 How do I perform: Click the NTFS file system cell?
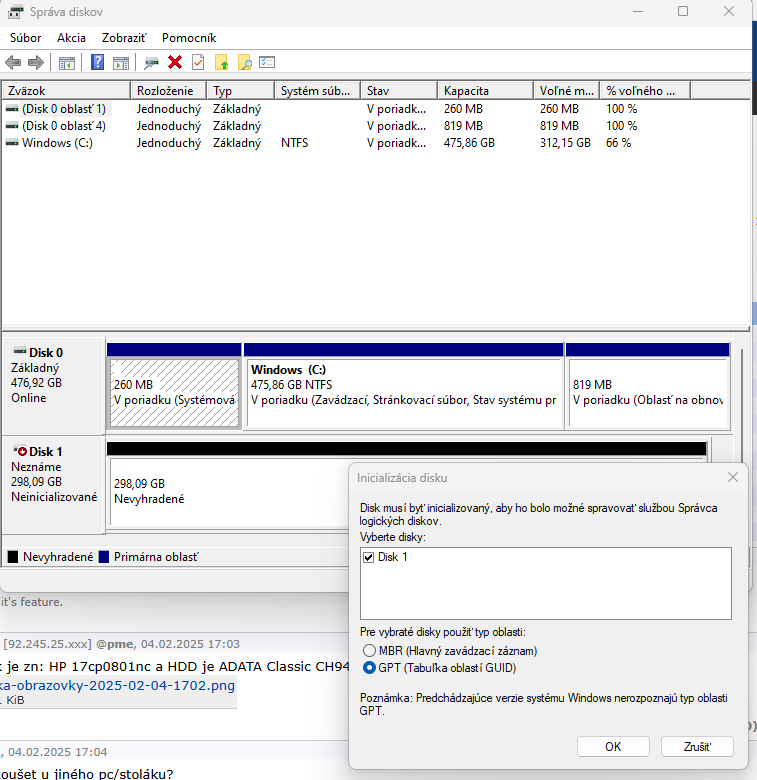(294, 143)
